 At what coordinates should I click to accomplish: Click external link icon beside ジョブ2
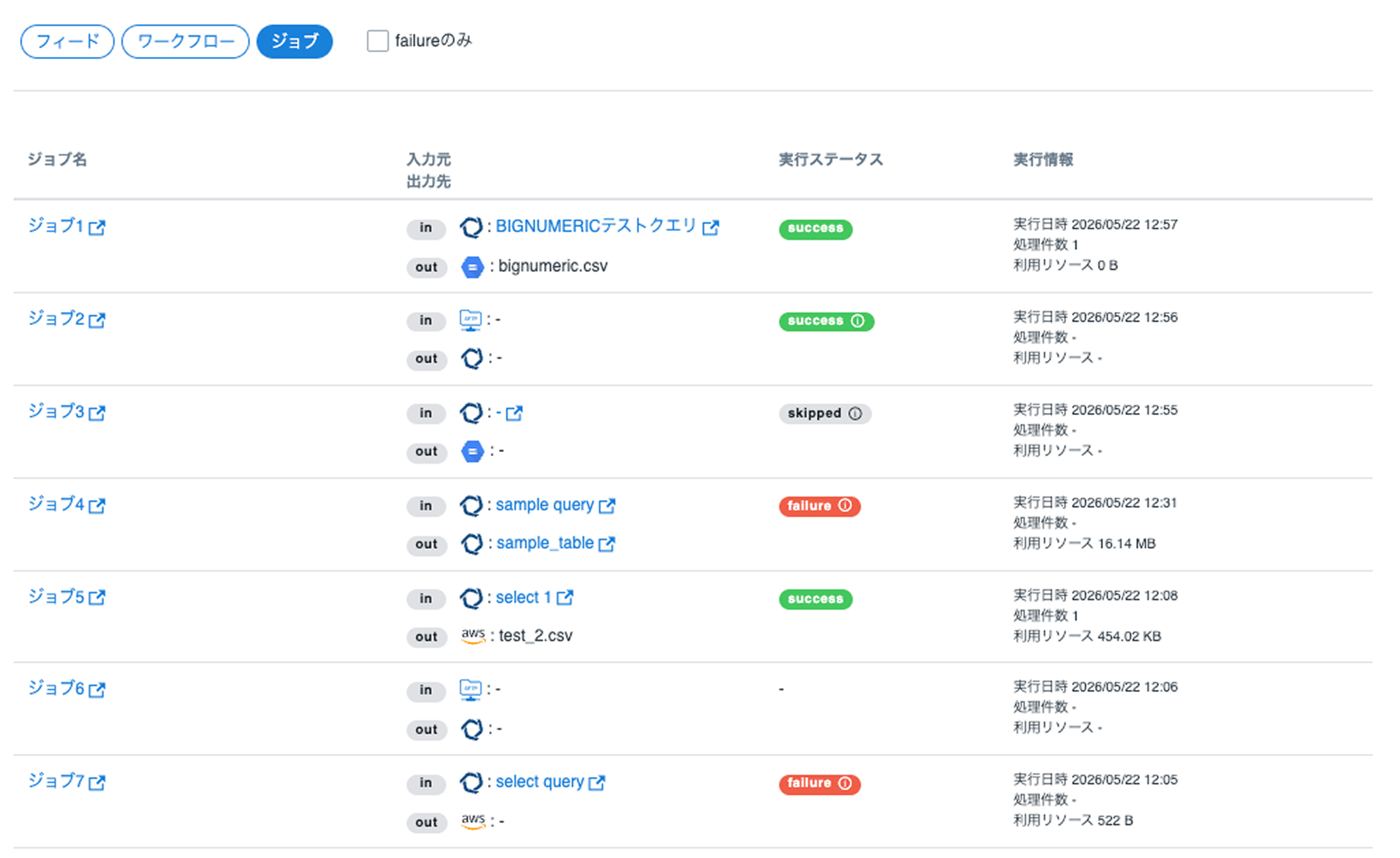[97, 321]
